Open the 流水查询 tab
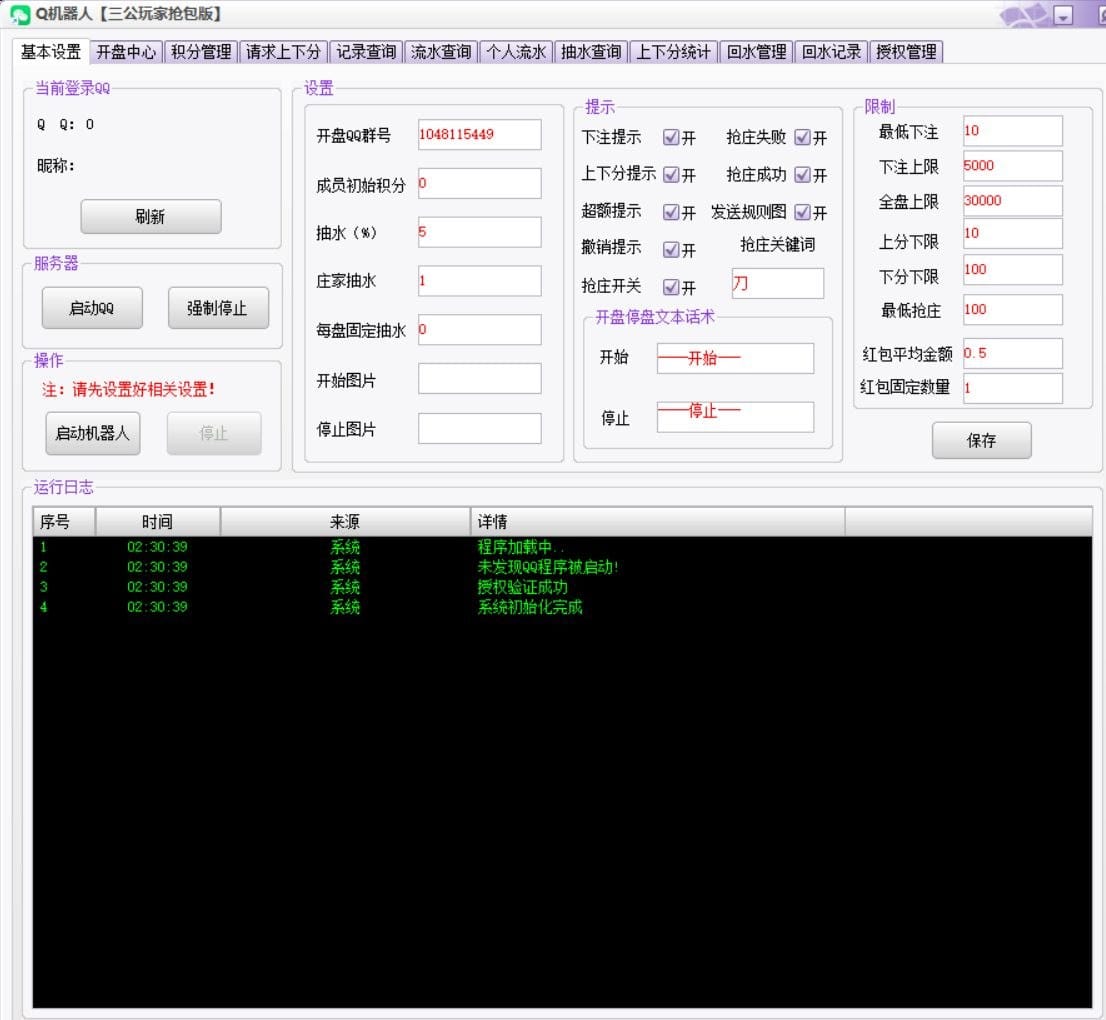Viewport: 1106px width, 1020px height. click(441, 52)
